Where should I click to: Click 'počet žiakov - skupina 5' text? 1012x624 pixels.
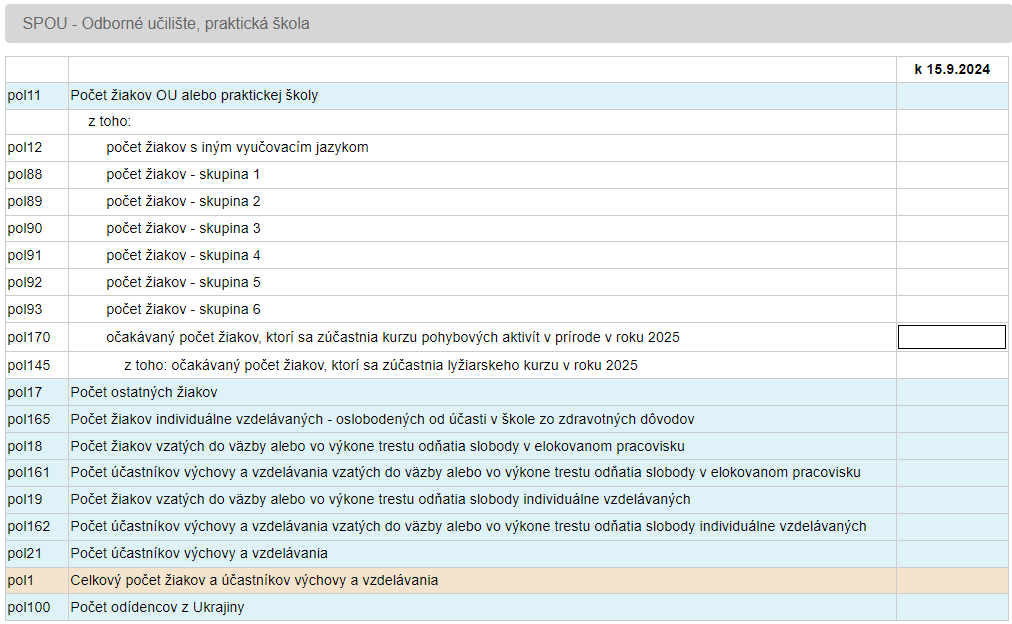click(183, 283)
